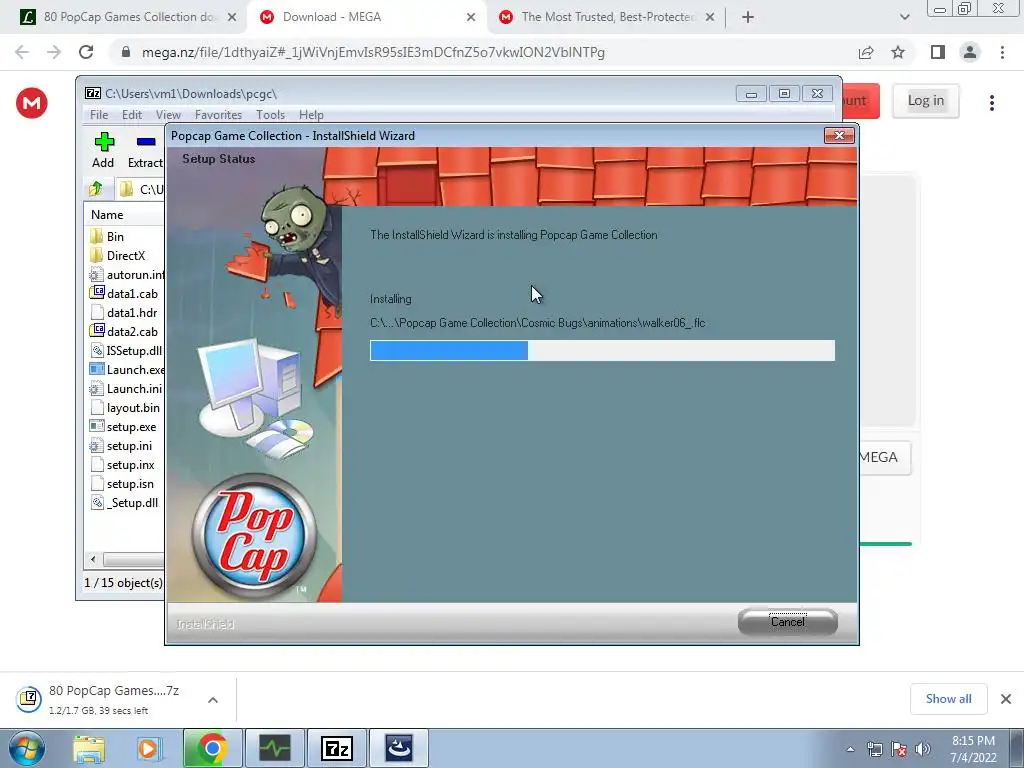This screenshot has width=1024, height=768.
Task: Click the InstallShield taskbar button
Action: [x=399, y=748]
